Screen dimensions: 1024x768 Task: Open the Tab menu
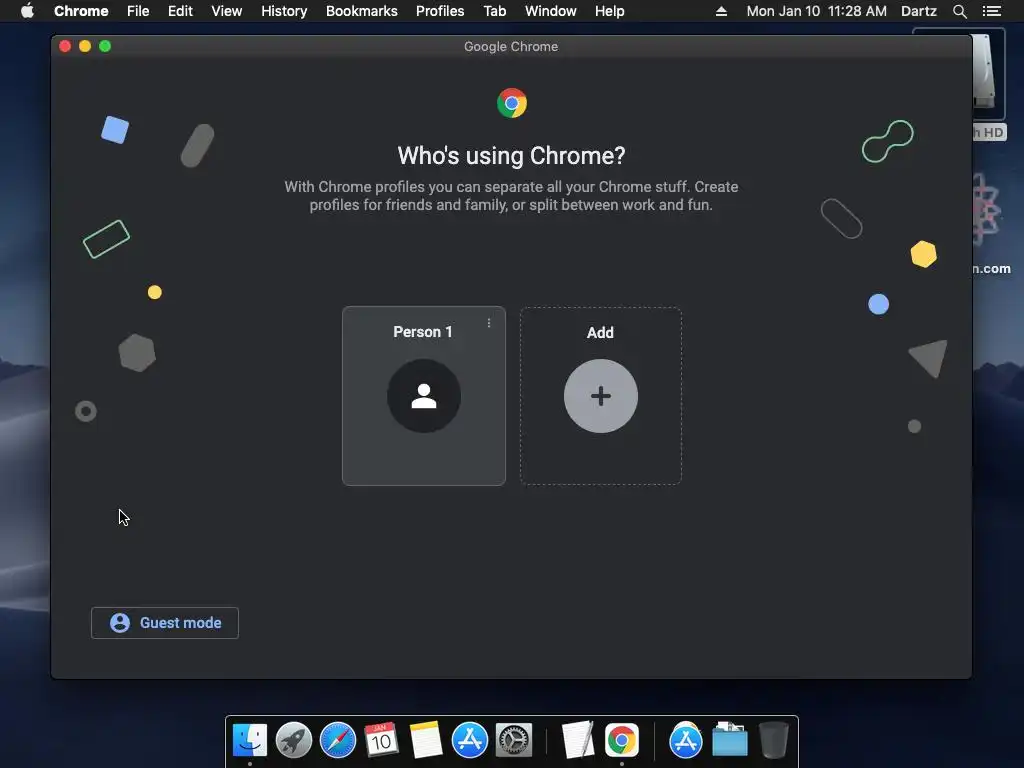[x=495, y=11]
